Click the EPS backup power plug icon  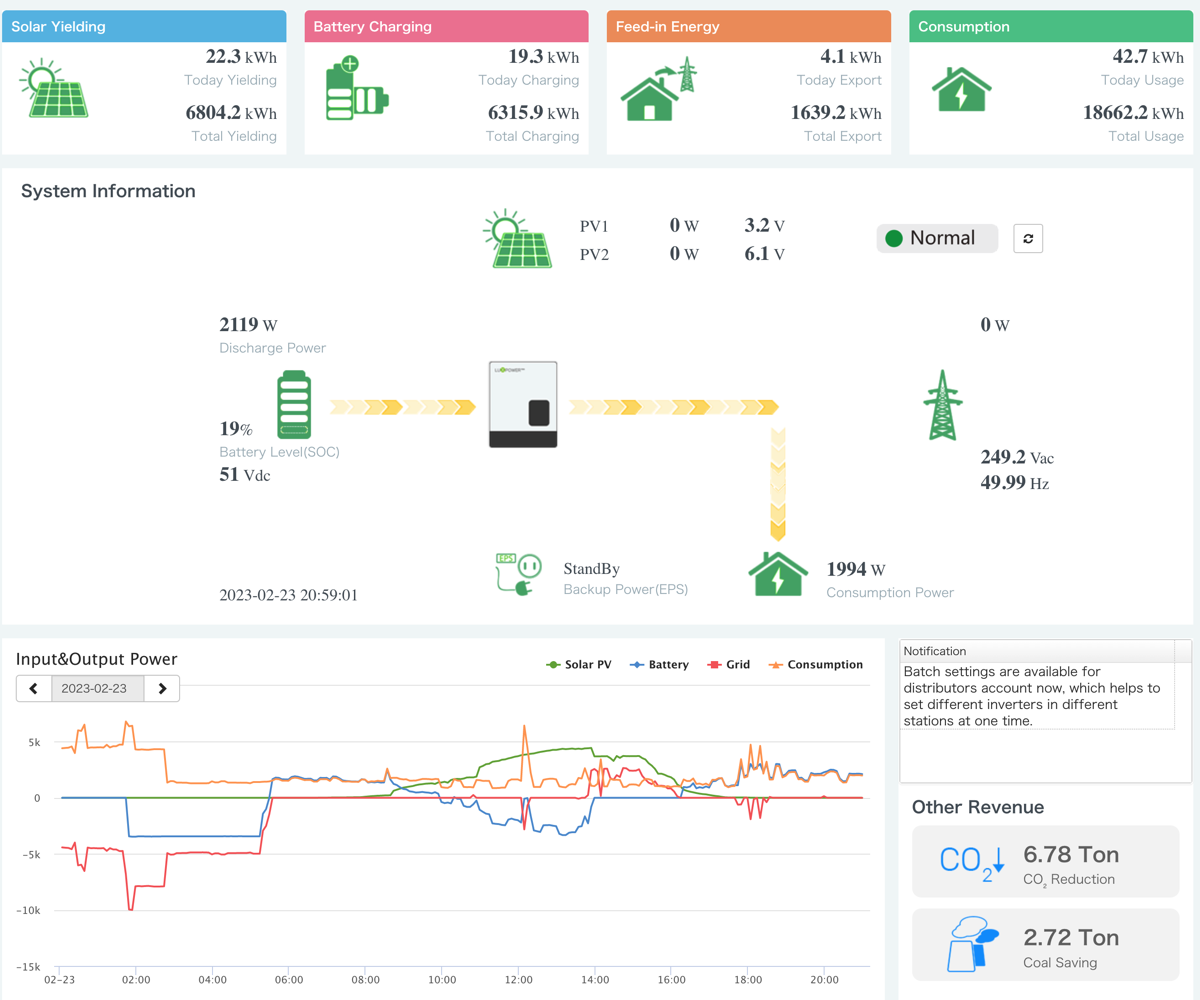tap(518, 576)
